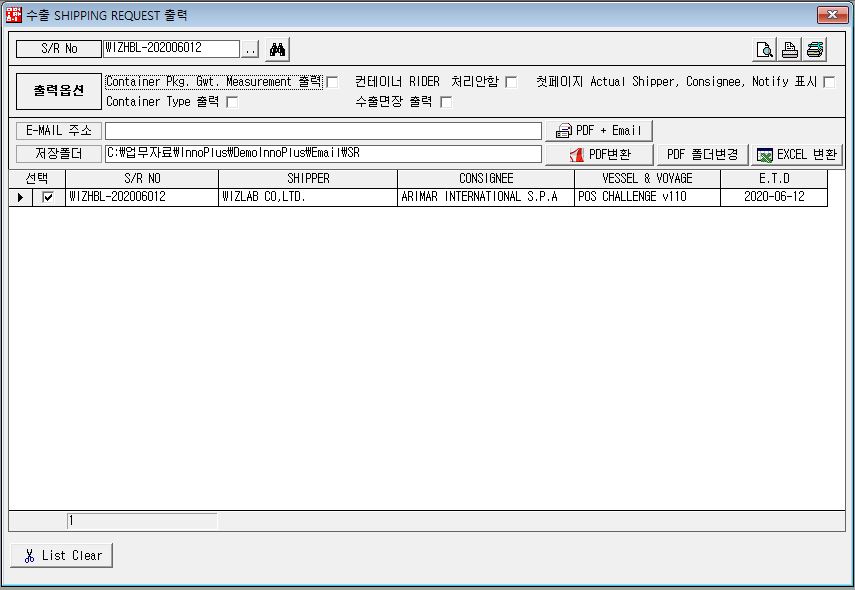Click the E.T.D column header
855x590 pixels.
point(774,179)
